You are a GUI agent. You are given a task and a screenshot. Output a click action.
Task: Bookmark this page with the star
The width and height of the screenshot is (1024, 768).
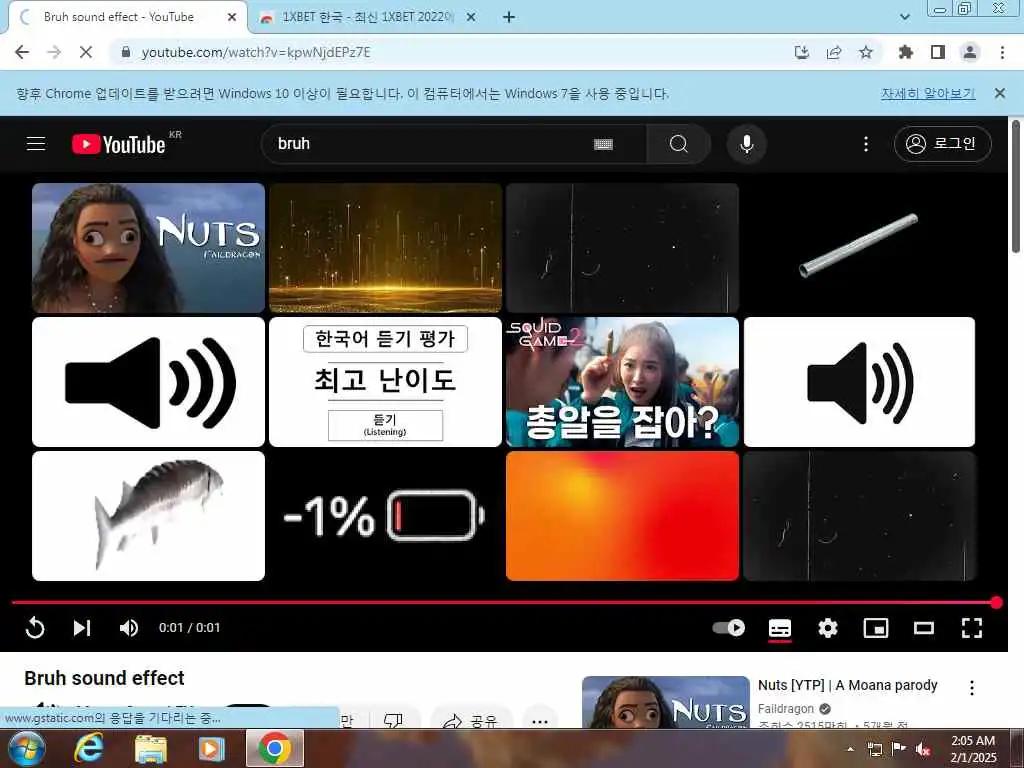pyautogui.click(x=865, y=52)
